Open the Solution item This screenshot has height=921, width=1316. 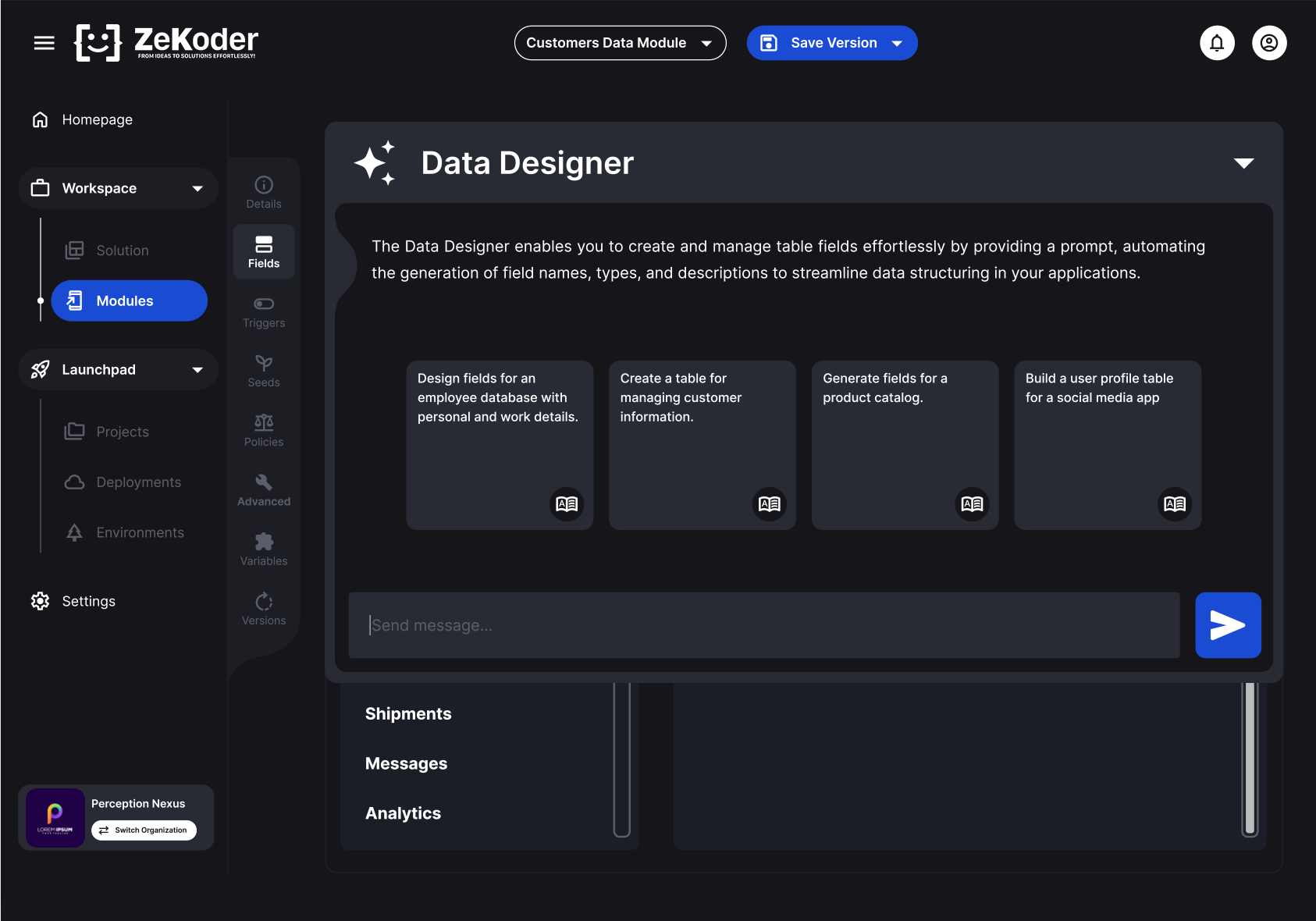(x=107, y=251)
